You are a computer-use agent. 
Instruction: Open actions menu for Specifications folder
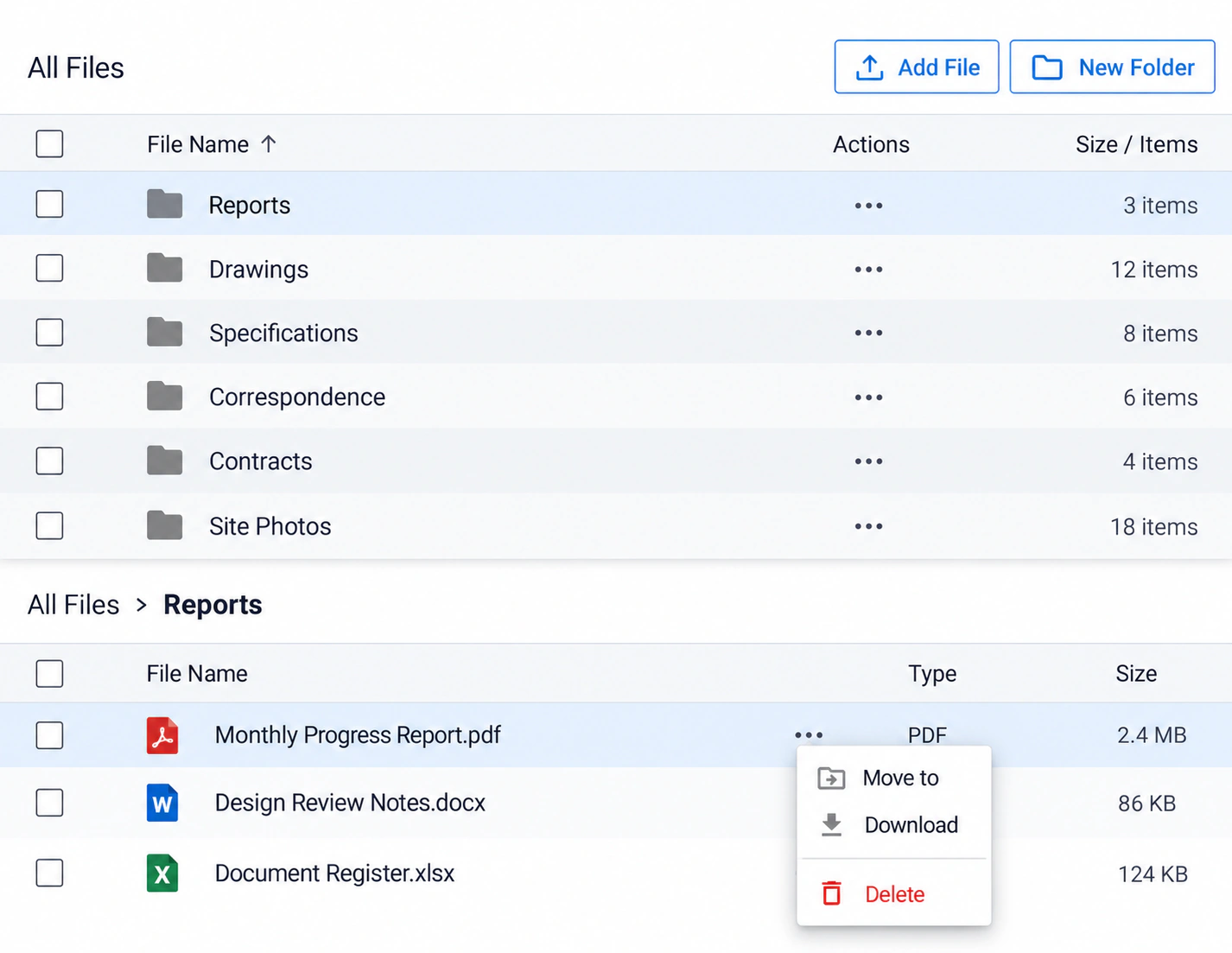click(868, 333)
